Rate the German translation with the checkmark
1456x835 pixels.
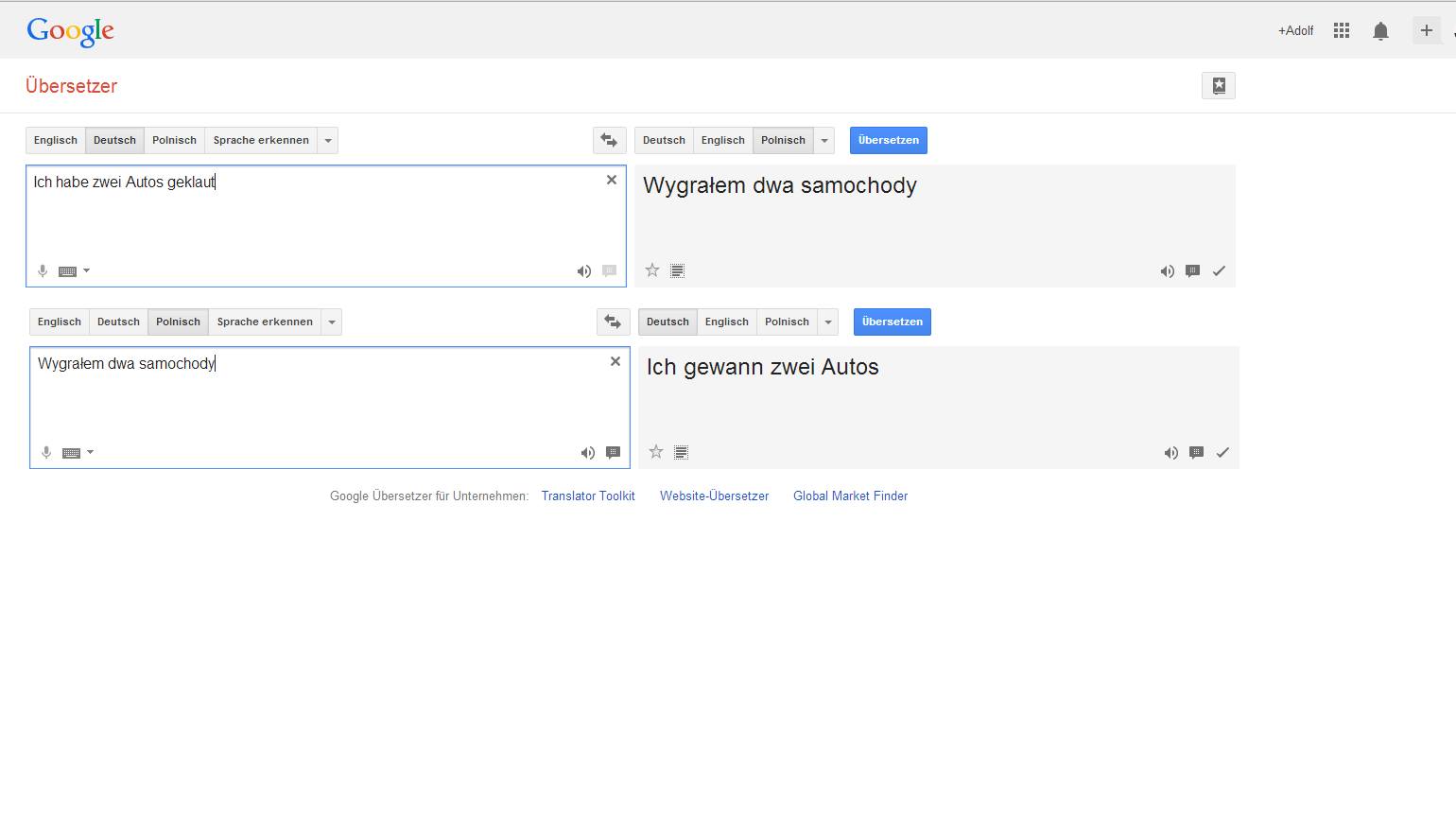tap(1222, 453)
